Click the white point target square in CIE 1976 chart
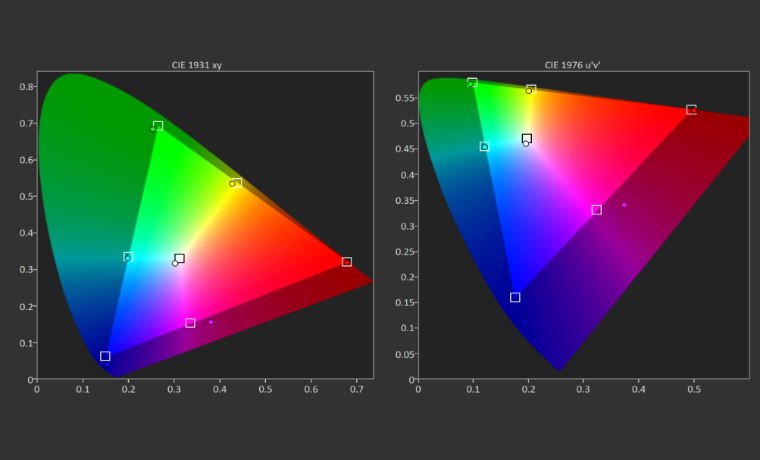The width and height of the screenshot is (760, 460). (527, 139)
